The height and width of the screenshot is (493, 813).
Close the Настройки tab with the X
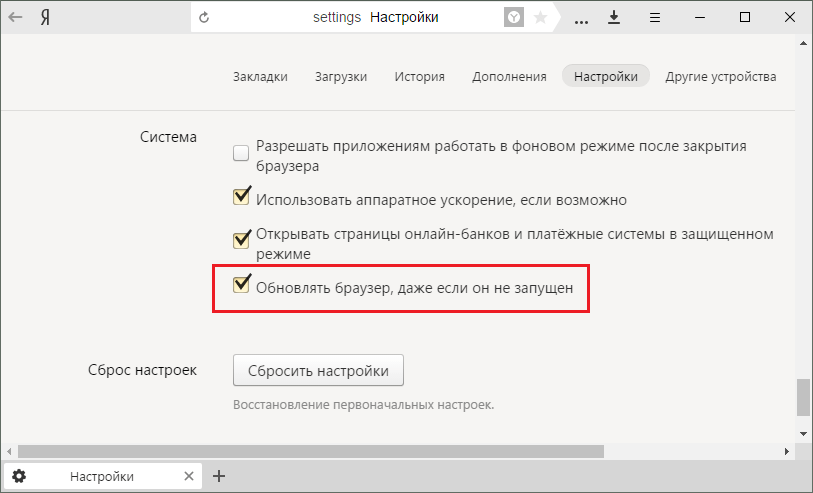188,477
